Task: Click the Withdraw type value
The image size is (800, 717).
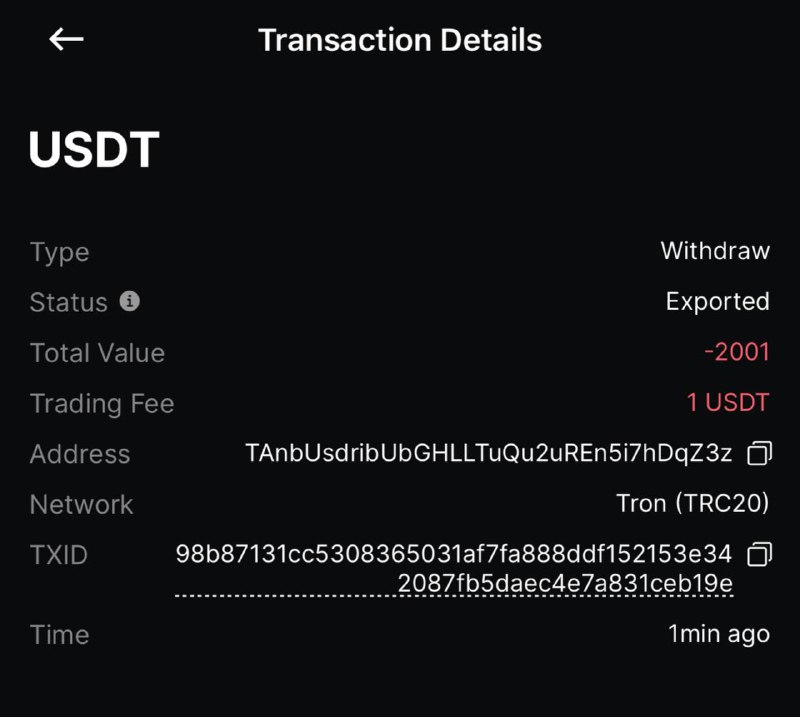Action: click(715, 251)
